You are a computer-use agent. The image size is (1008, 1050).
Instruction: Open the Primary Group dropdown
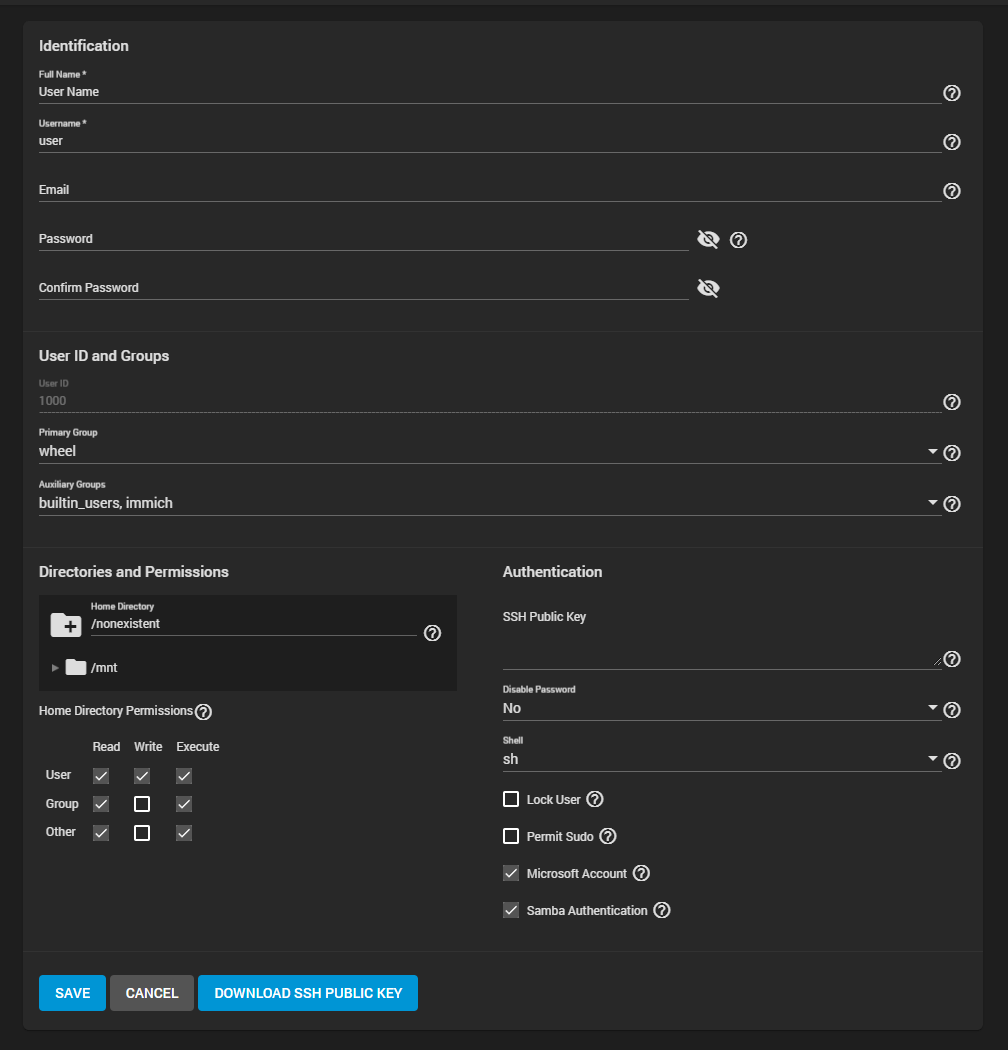click(932, 451)
